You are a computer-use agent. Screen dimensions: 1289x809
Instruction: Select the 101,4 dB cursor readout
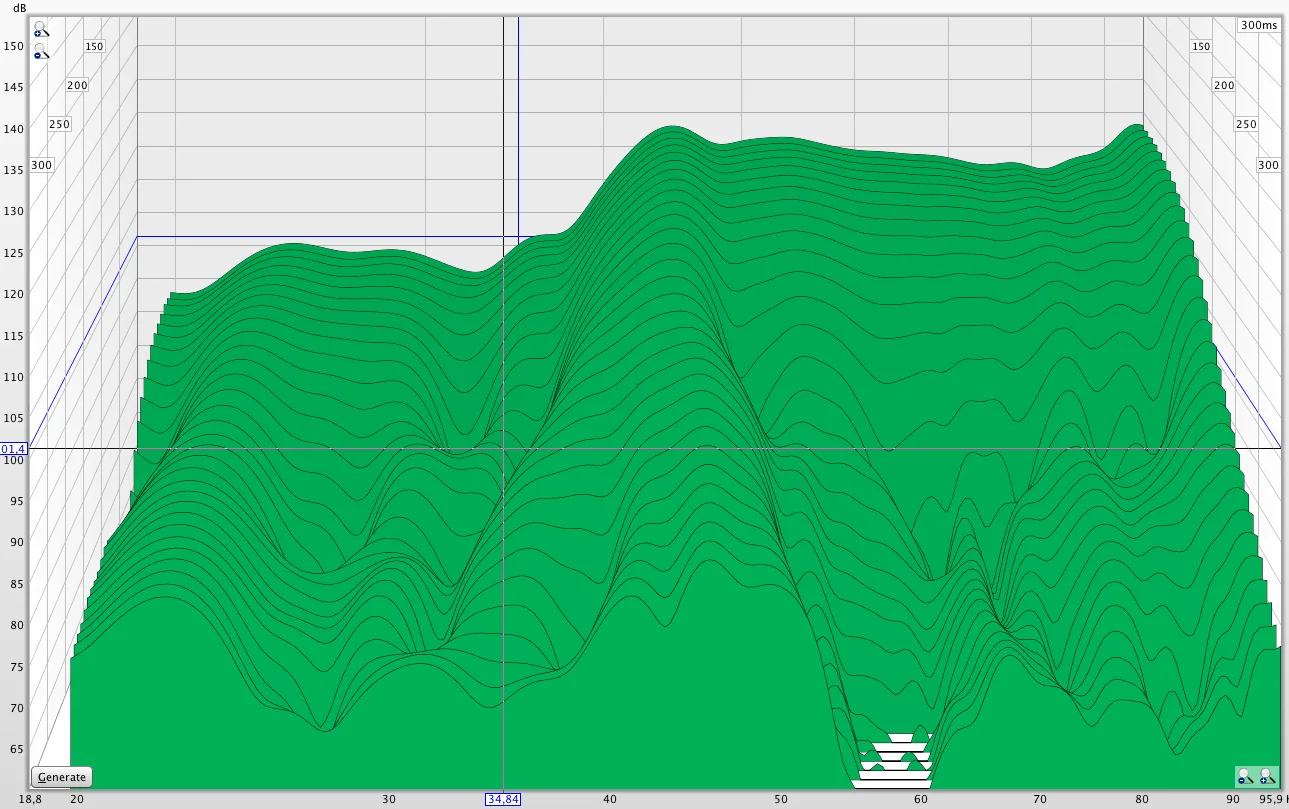click(x=13, y=450)
